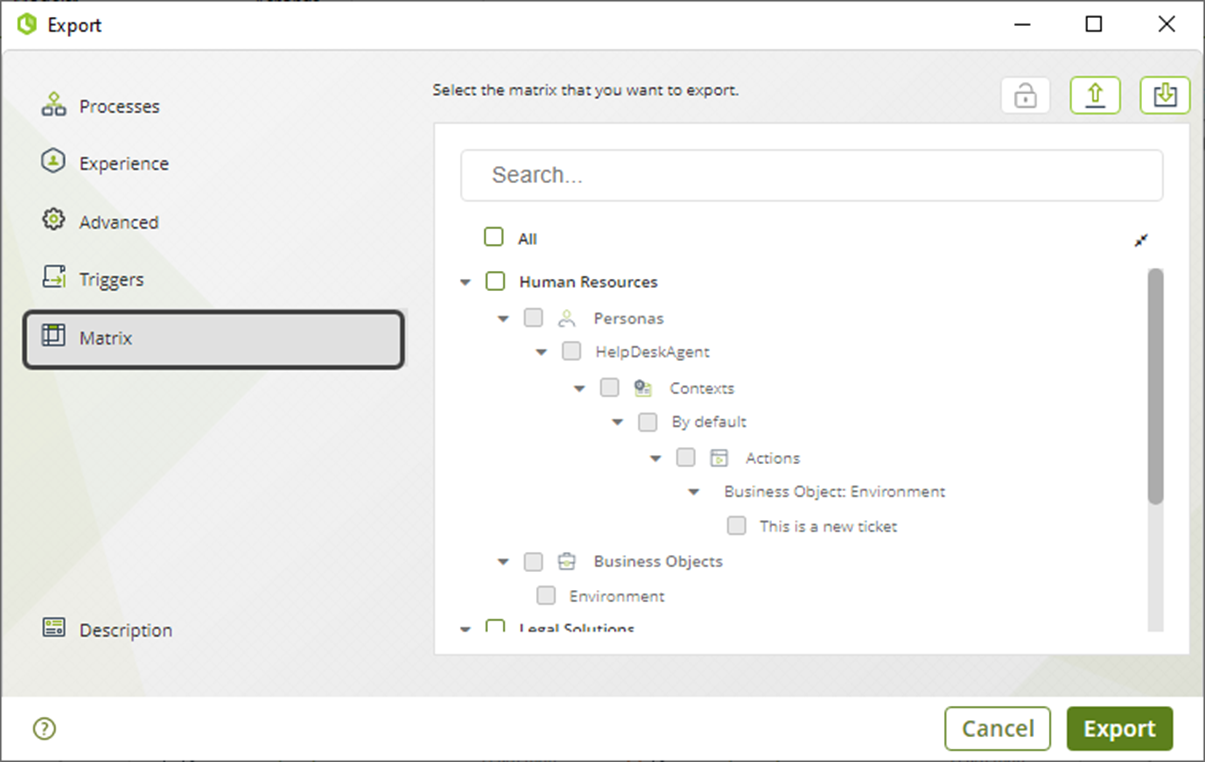The width and height of the screenshot is (1205, 762).
Task: Open help via question mark icon
Action: [44, 729]
